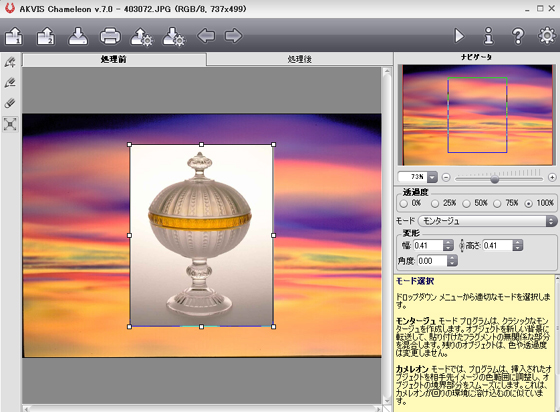Viewport: 560px width, 412px height.
Task: Click the ナビゲータ panel title
Action: (476, 57)
